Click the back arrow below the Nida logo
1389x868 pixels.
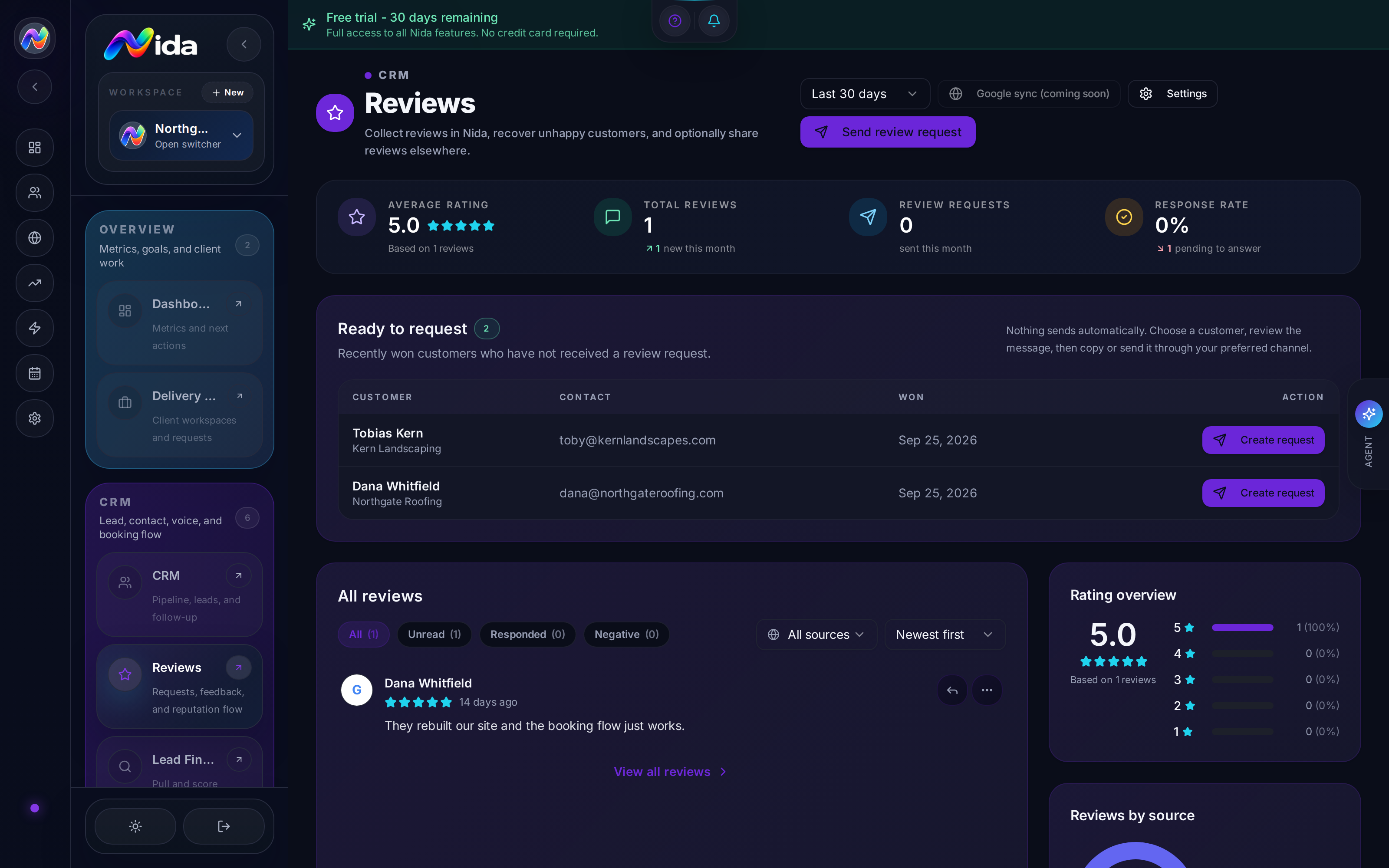click(x=35, y=87)
